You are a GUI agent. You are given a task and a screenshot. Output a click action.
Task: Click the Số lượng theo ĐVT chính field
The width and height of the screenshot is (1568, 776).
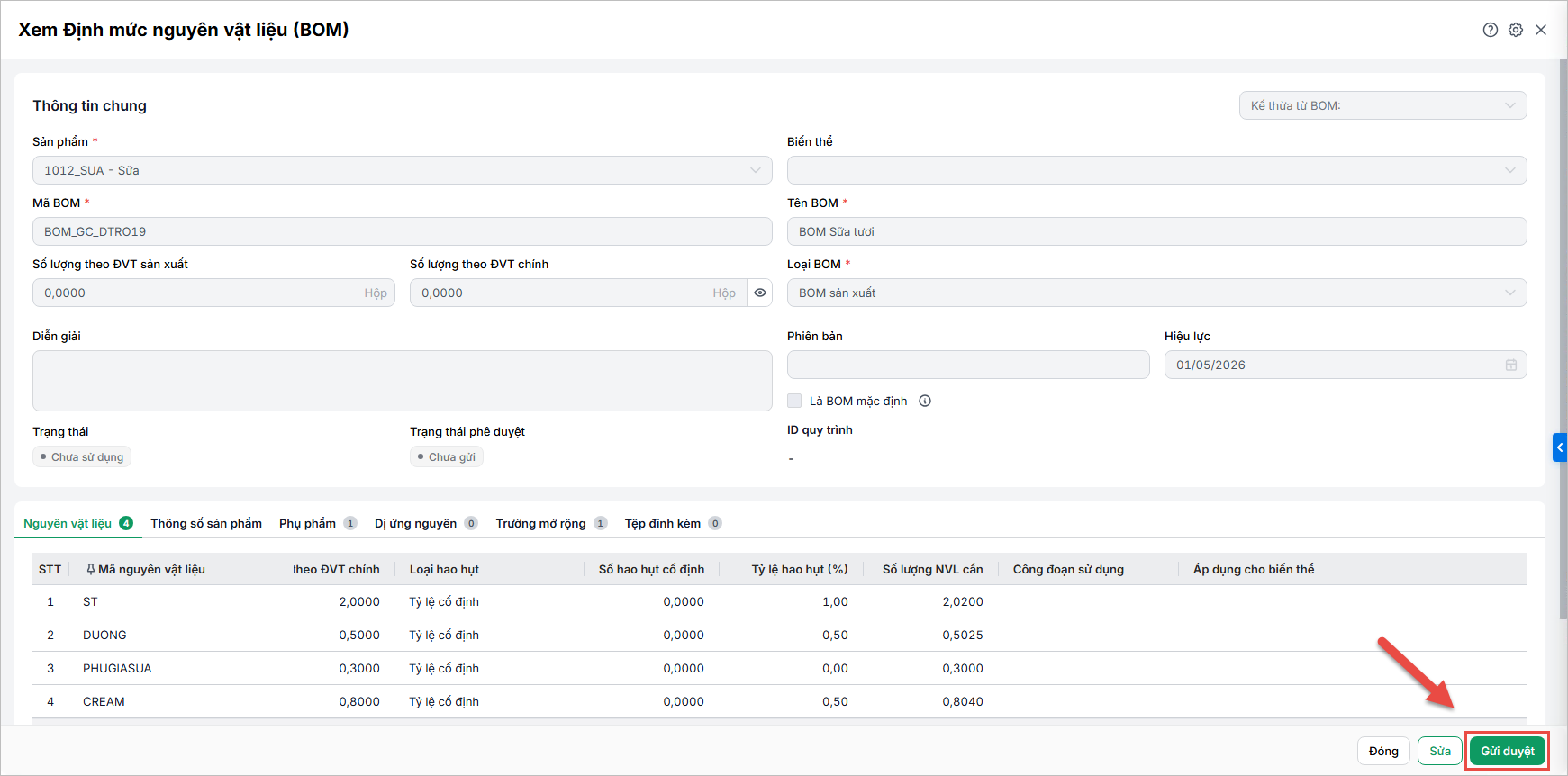coord(578,293)
